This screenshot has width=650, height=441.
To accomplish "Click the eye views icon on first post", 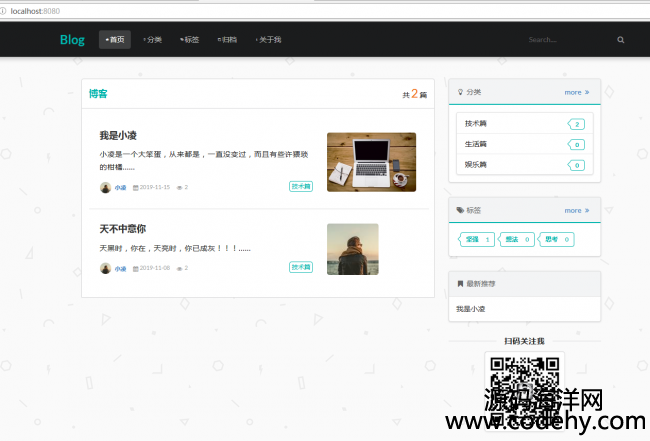I will point(179,187).
